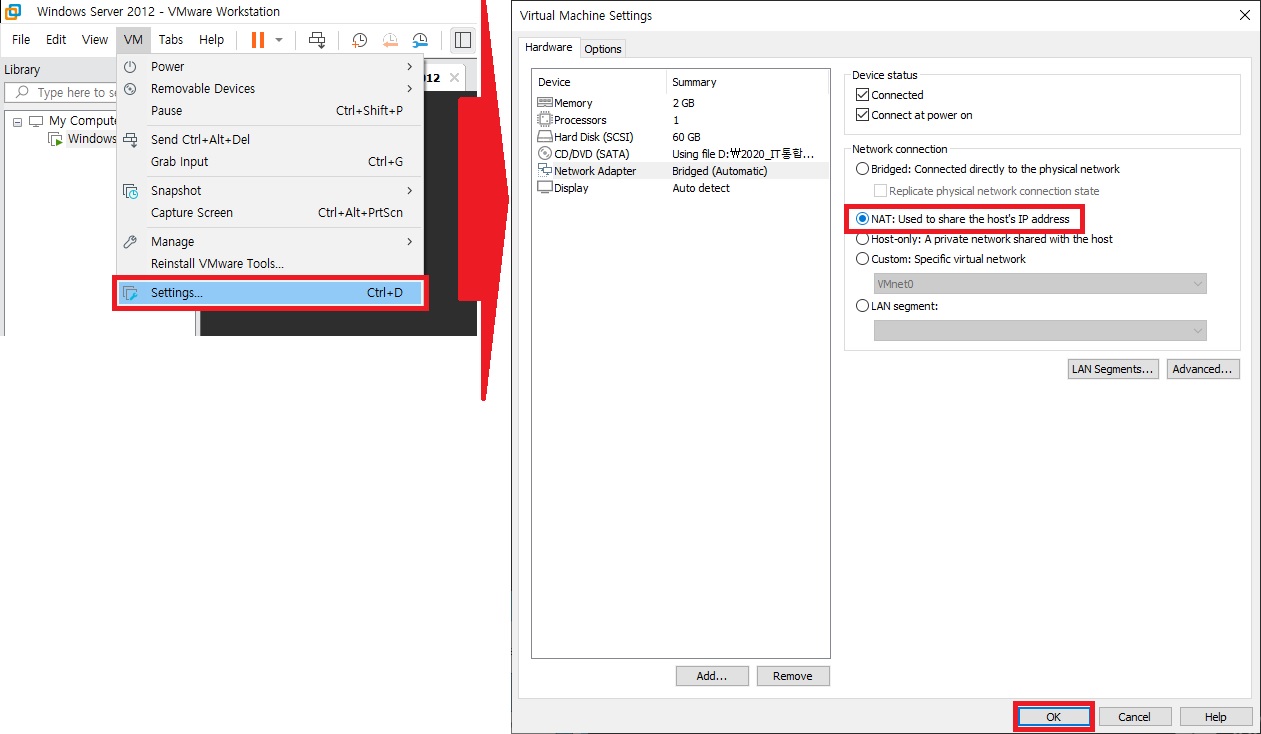Click the orange Suspend VM toolbar icon
The image size is (1261, 734).
258,40
